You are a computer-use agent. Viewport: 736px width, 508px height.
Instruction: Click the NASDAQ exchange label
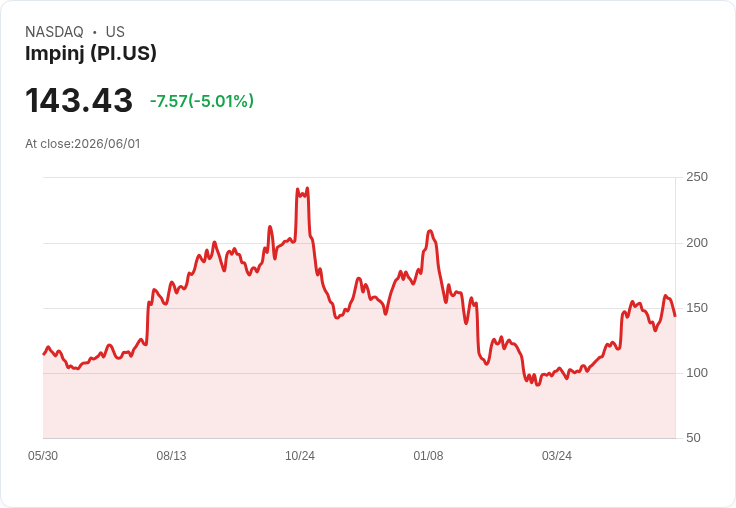tap(54, 32)
